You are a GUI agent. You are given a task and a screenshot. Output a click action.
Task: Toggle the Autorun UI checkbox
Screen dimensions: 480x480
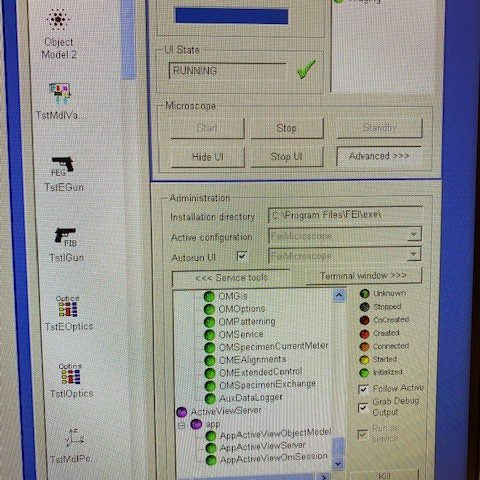[x=242, y=256]
